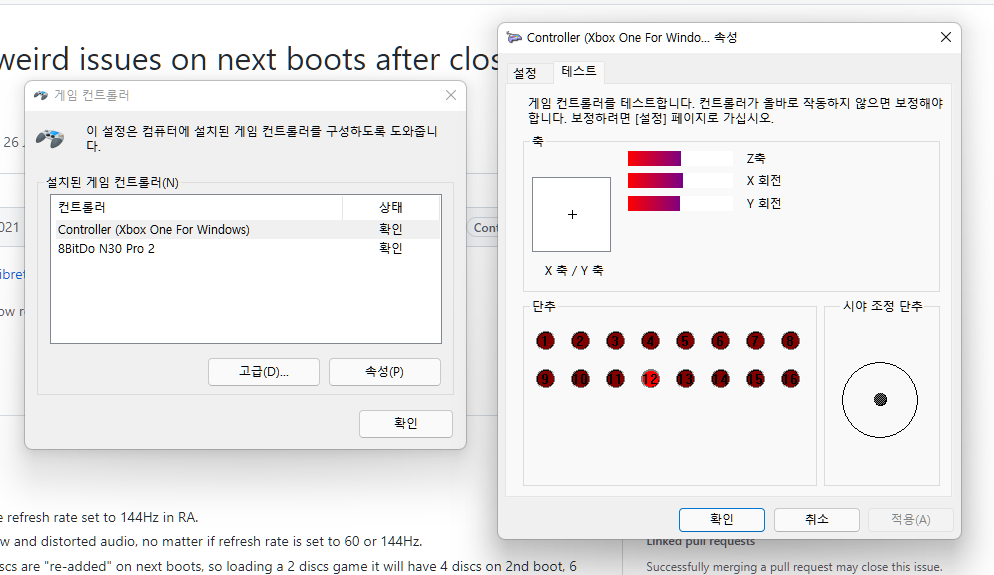Click the X 회전 axis bar

pyautogui.click(x=680, y=181)
